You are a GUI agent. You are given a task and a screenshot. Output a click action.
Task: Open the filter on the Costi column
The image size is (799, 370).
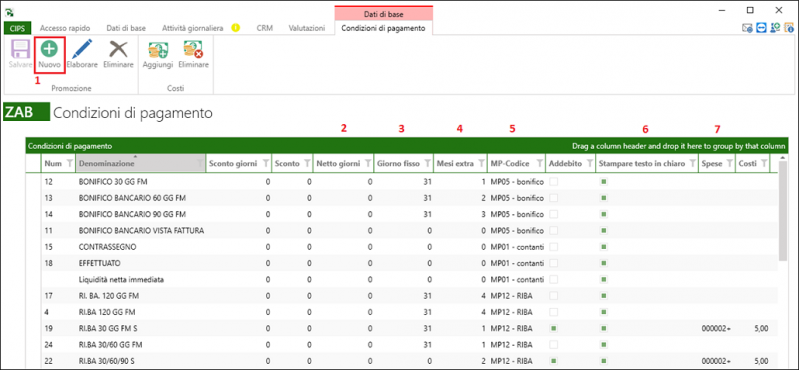(x=764, y=164)
